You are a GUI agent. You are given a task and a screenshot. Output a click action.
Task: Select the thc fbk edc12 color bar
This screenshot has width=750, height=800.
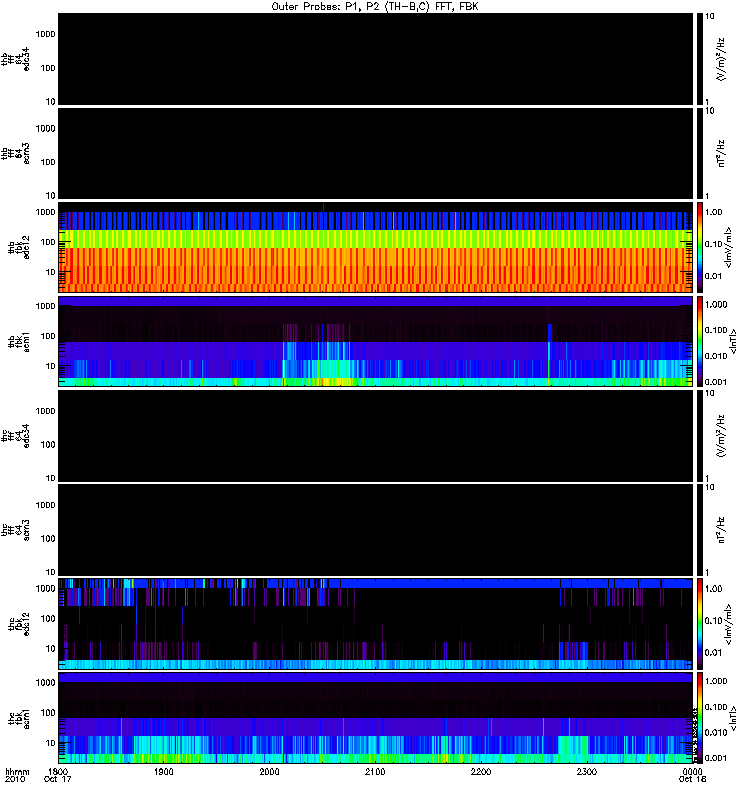click(700, 623)
